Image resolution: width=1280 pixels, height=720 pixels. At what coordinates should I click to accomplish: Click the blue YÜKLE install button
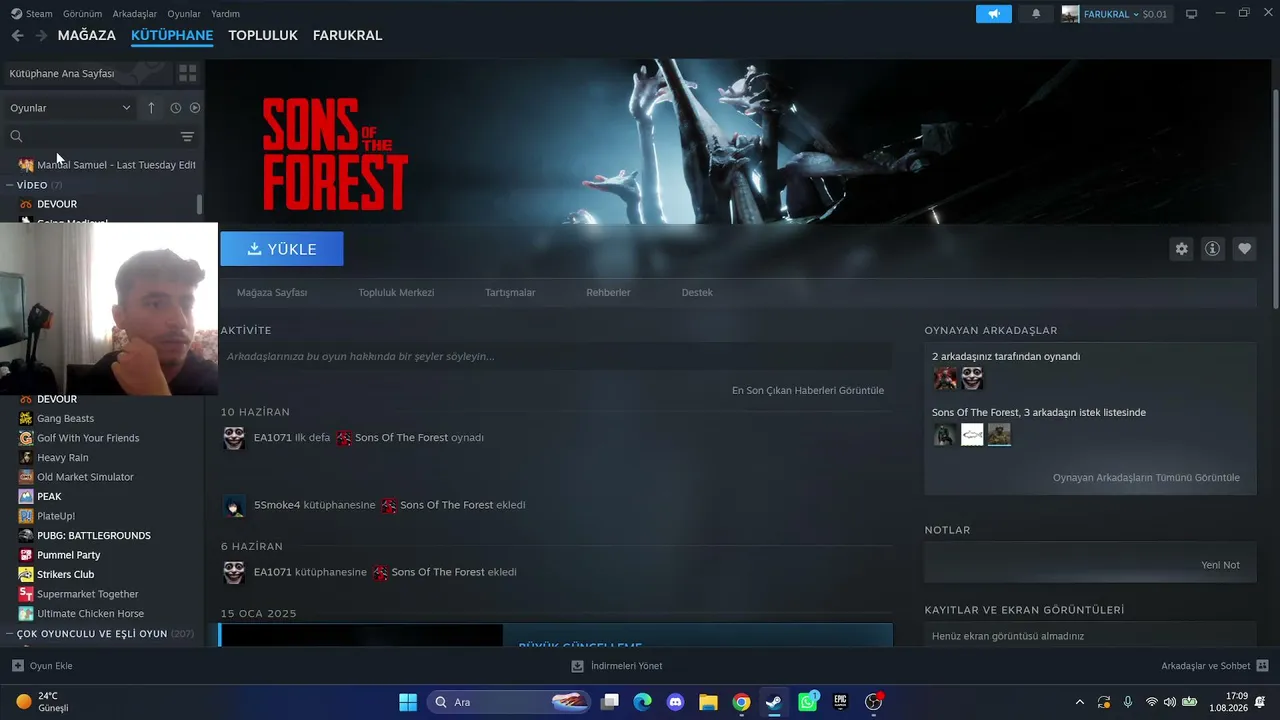[282, 249]
